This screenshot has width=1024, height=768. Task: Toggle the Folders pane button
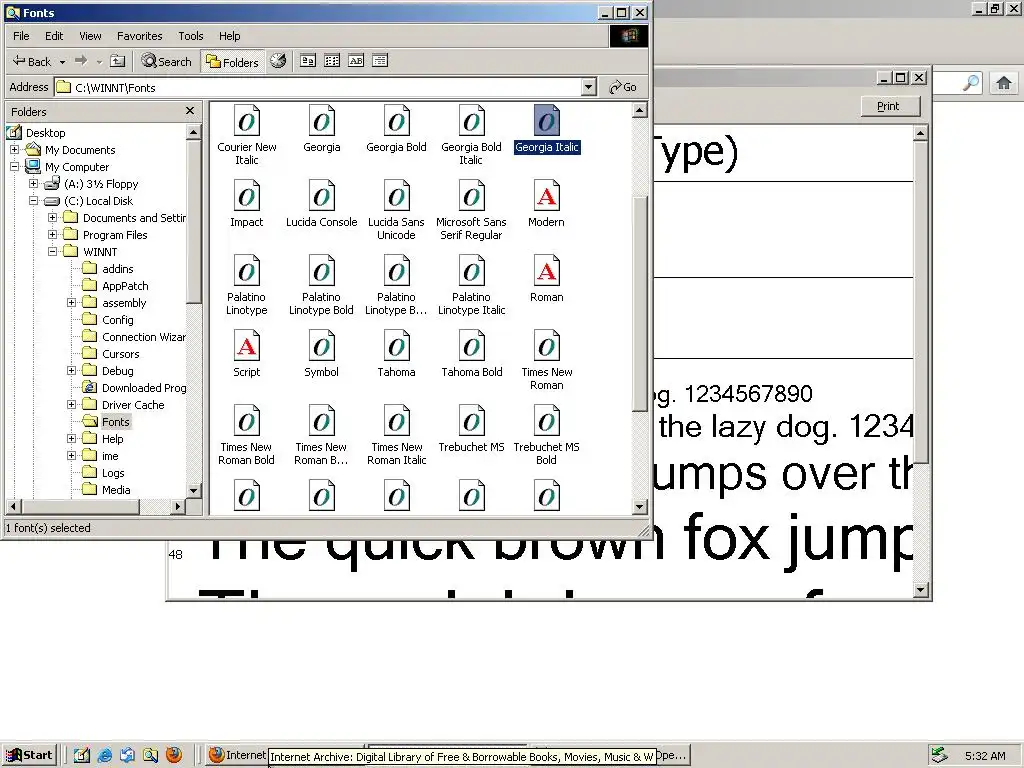(x=232, y=62)
